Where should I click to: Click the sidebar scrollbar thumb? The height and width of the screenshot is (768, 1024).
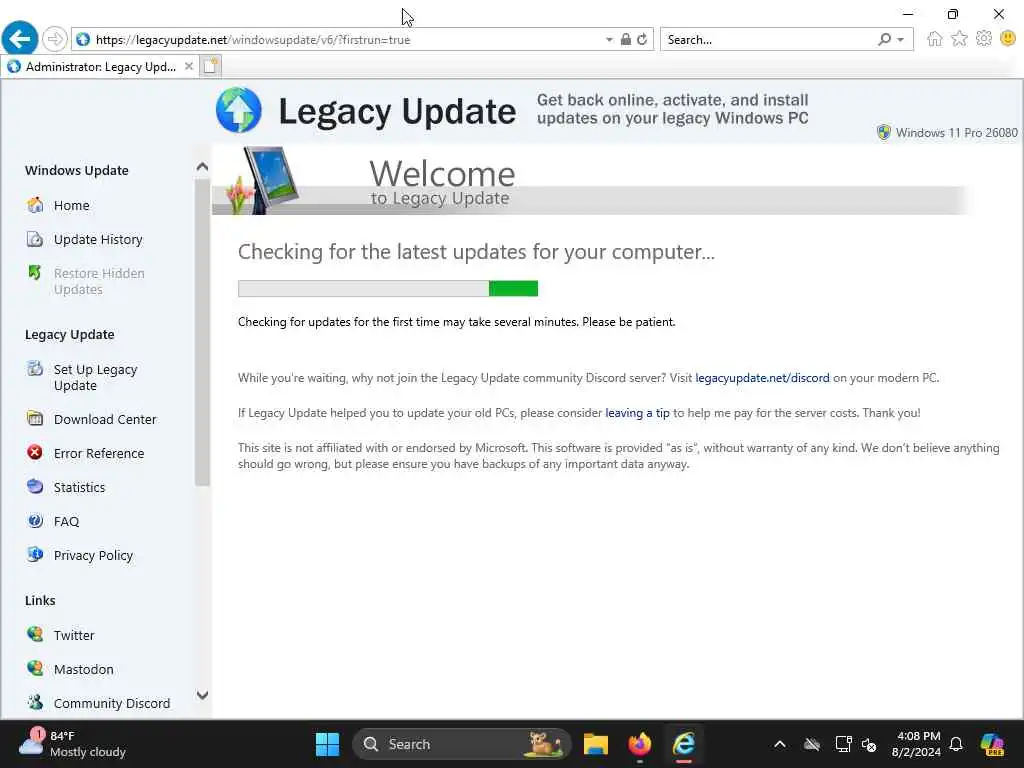[x=202, y=332]
